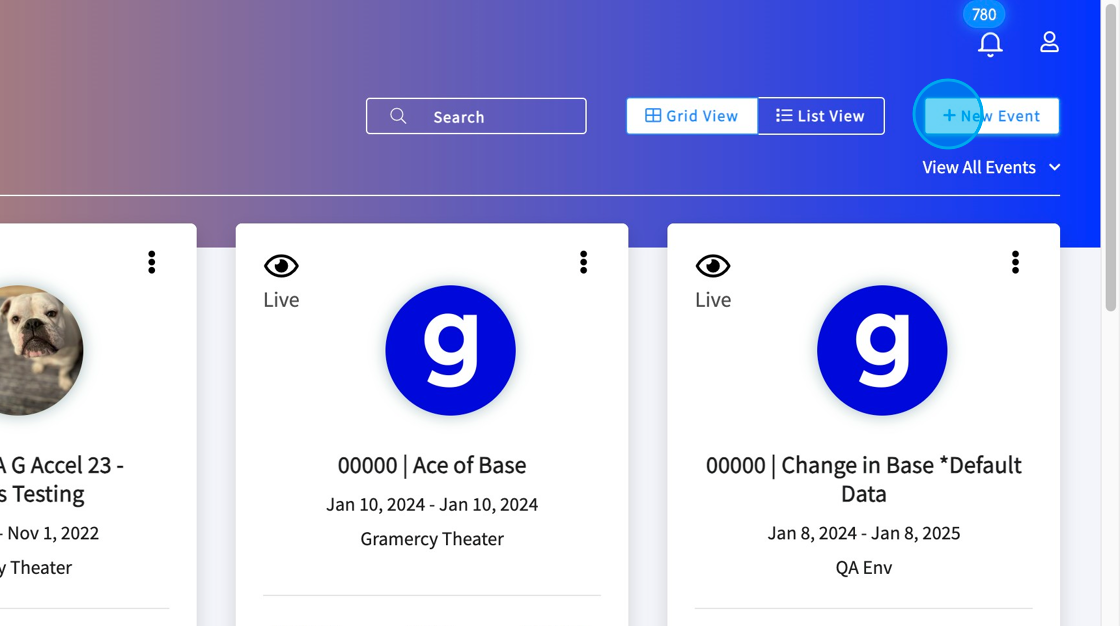Open the notifications bell icon
Image resolution: width=1120 pixels, height=626 pixels.
(990, 44)
